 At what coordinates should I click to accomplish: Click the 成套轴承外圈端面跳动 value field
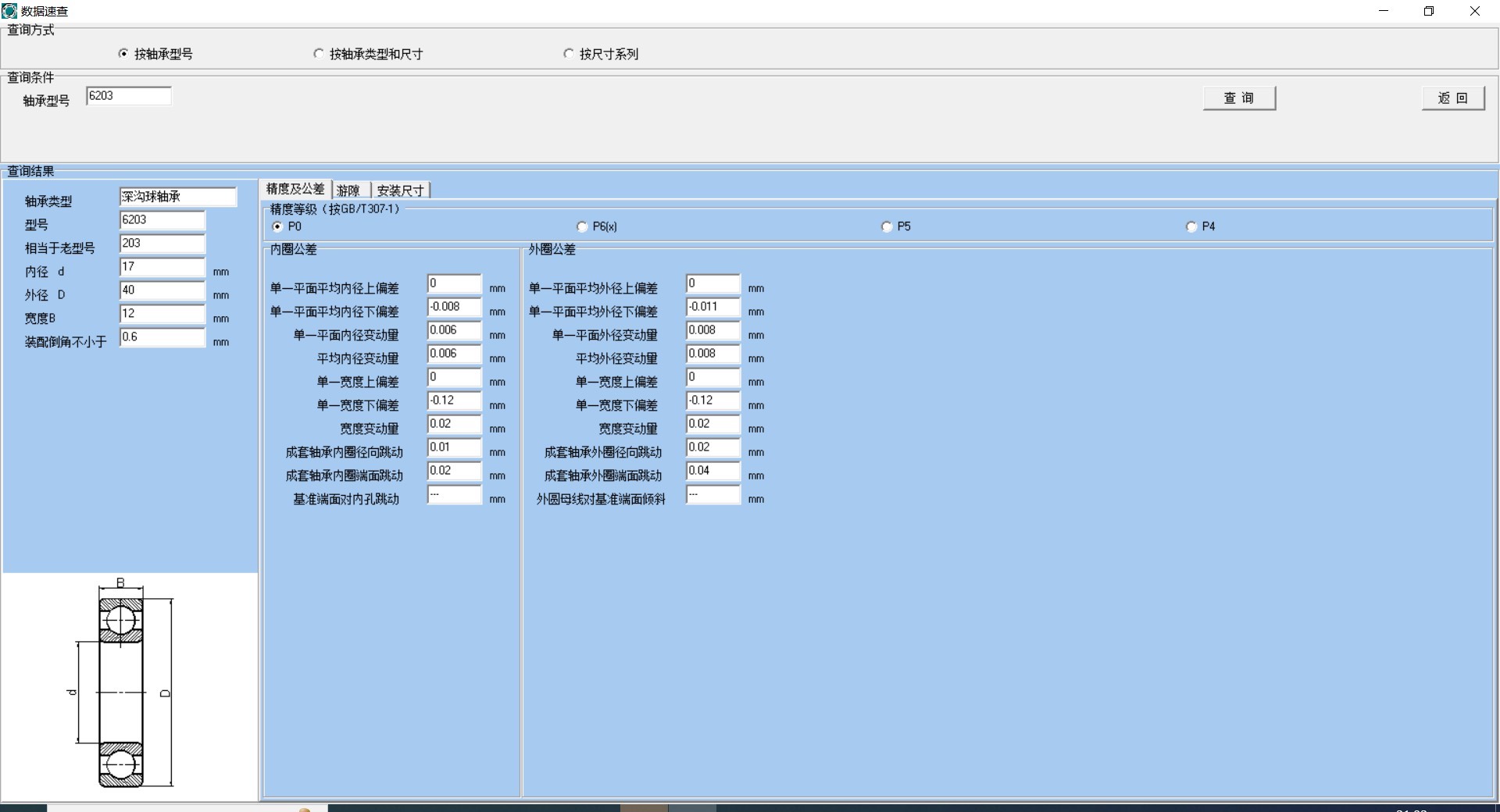coord(712,471)
